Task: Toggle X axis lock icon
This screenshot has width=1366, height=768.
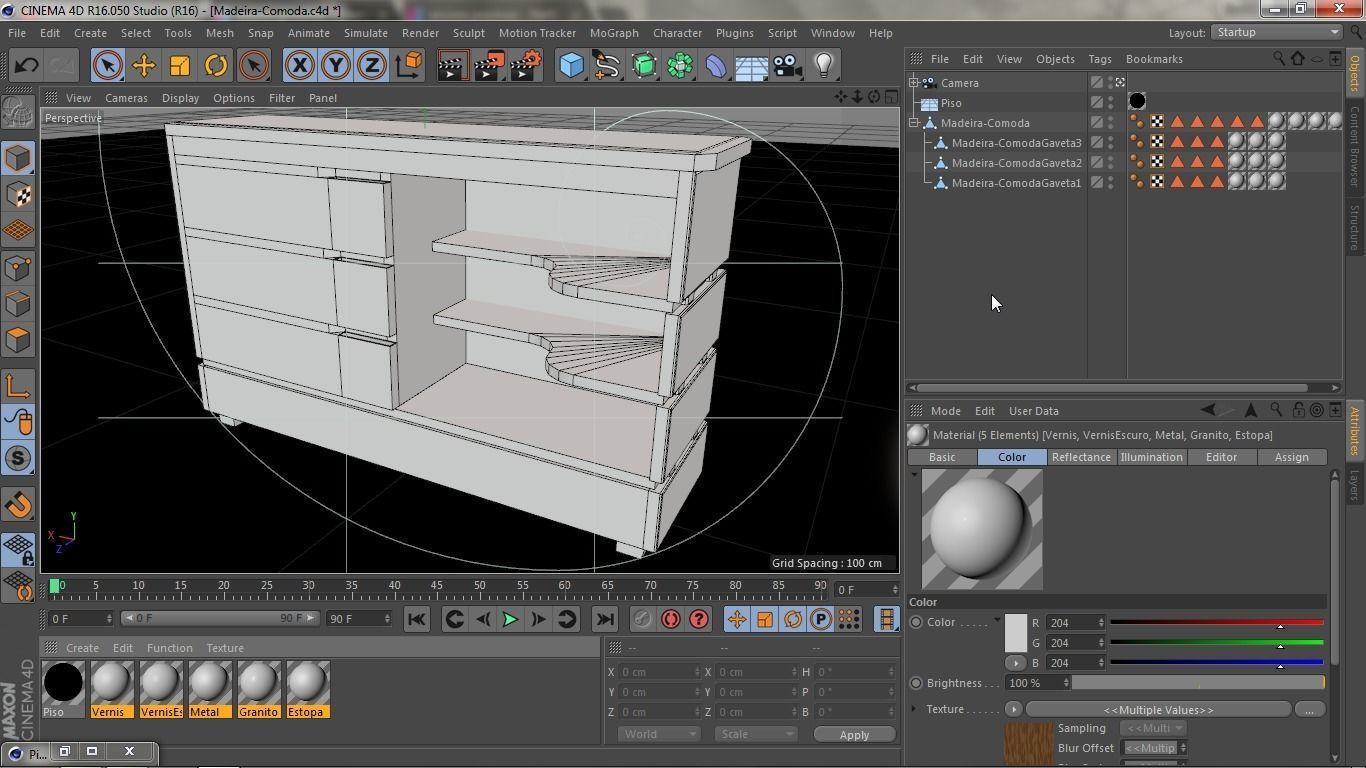Action: pyautogui.click(x=299, y=66)
